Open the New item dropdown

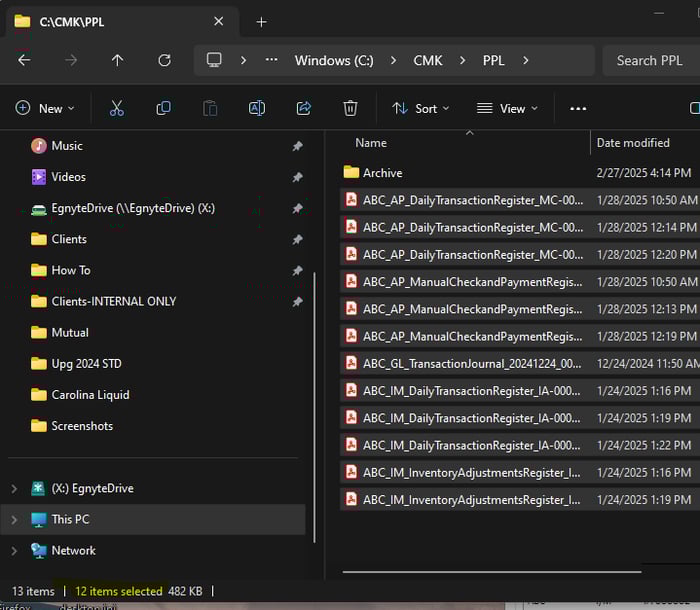(x=44, y=108)
